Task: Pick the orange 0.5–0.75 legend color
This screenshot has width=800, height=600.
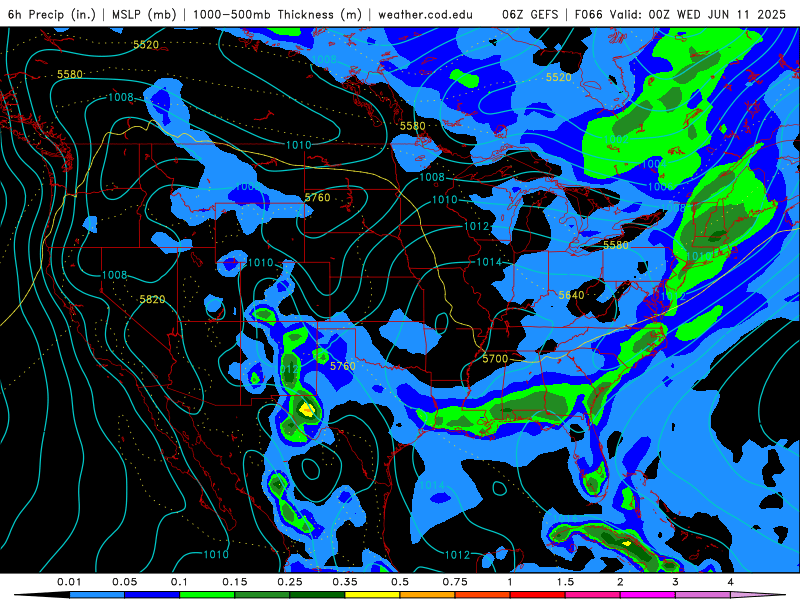Action: pyautogui.click(x=428, y=595)
